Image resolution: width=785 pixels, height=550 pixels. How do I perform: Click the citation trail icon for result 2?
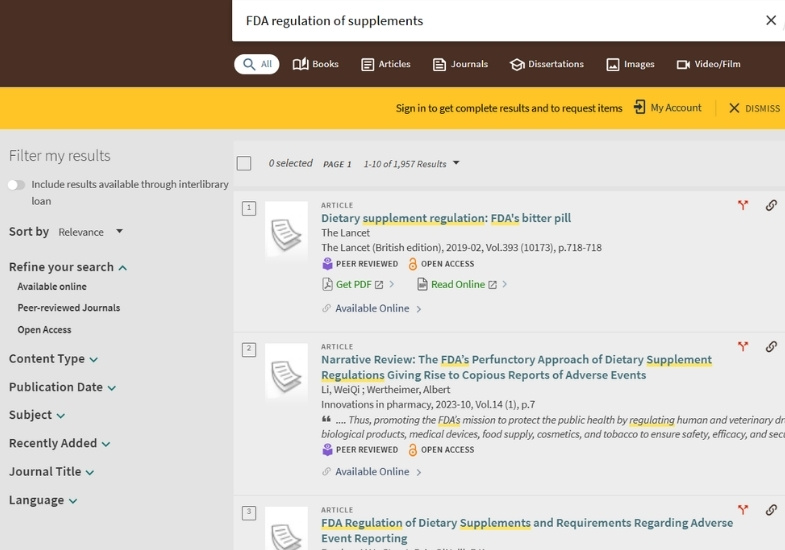click(743, 346)
